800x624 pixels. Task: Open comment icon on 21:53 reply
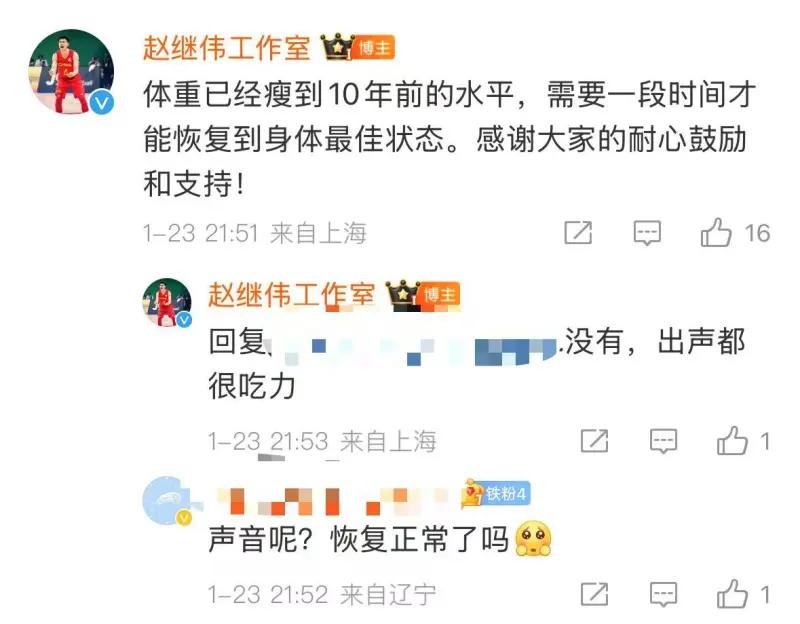tap(663, 441)
